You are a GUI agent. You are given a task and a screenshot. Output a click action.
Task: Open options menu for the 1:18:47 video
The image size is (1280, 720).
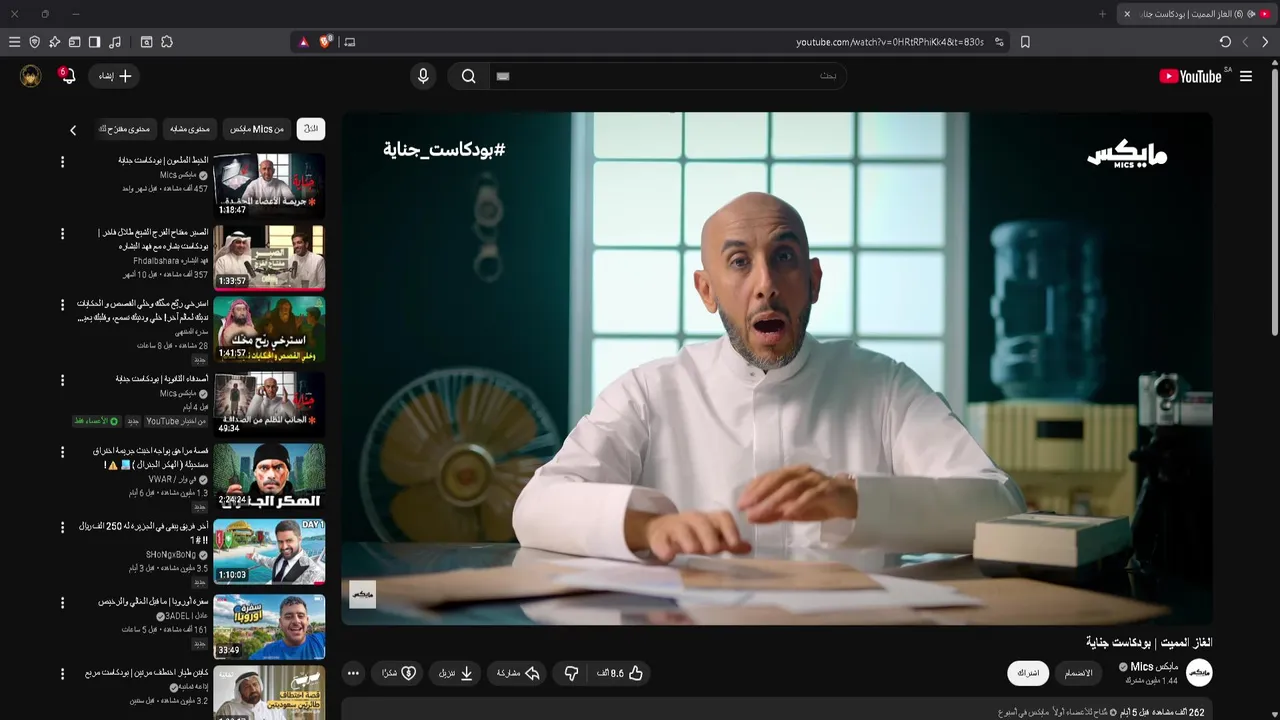62,161
